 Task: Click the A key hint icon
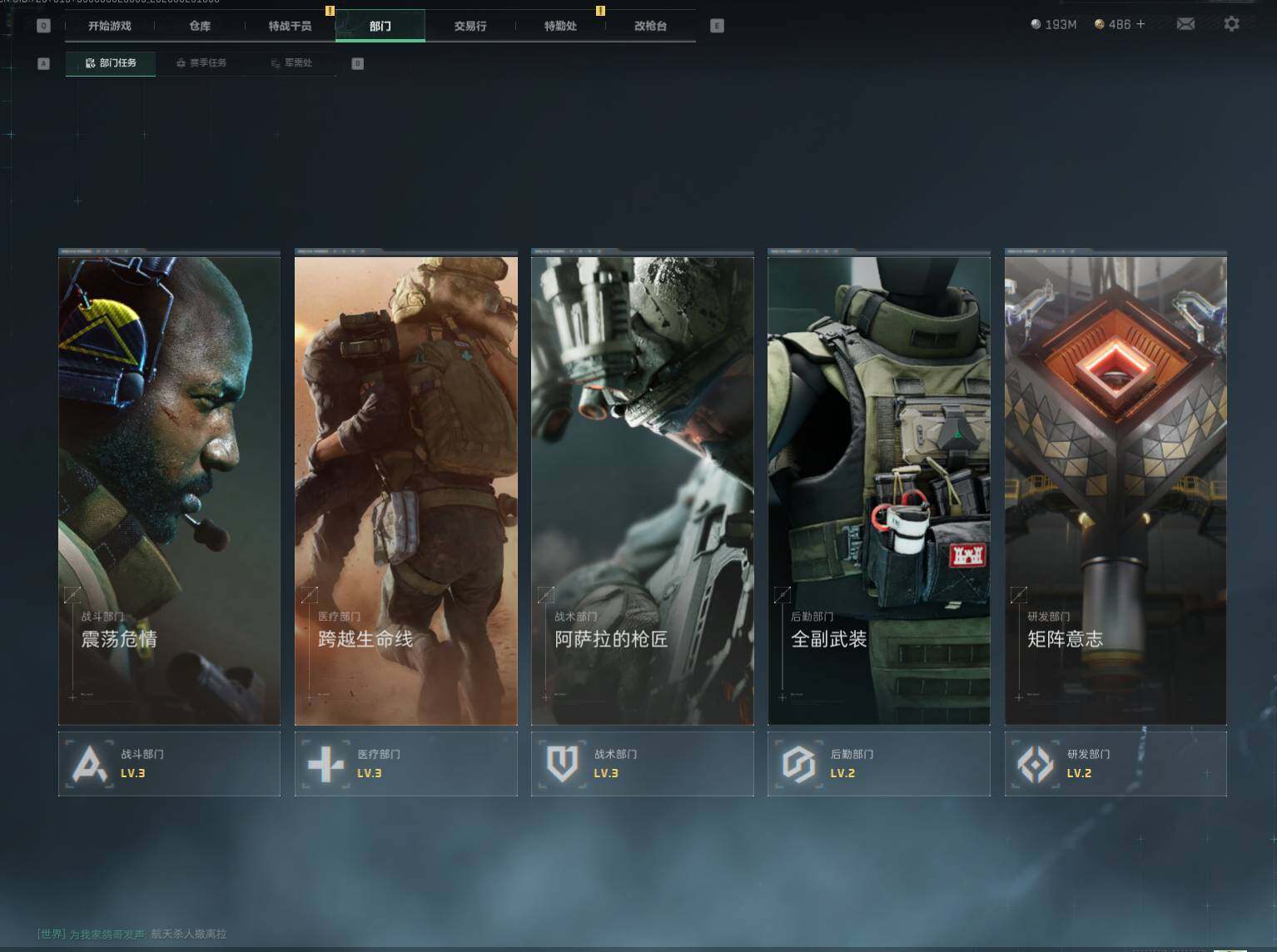click(x=44, y=63)
